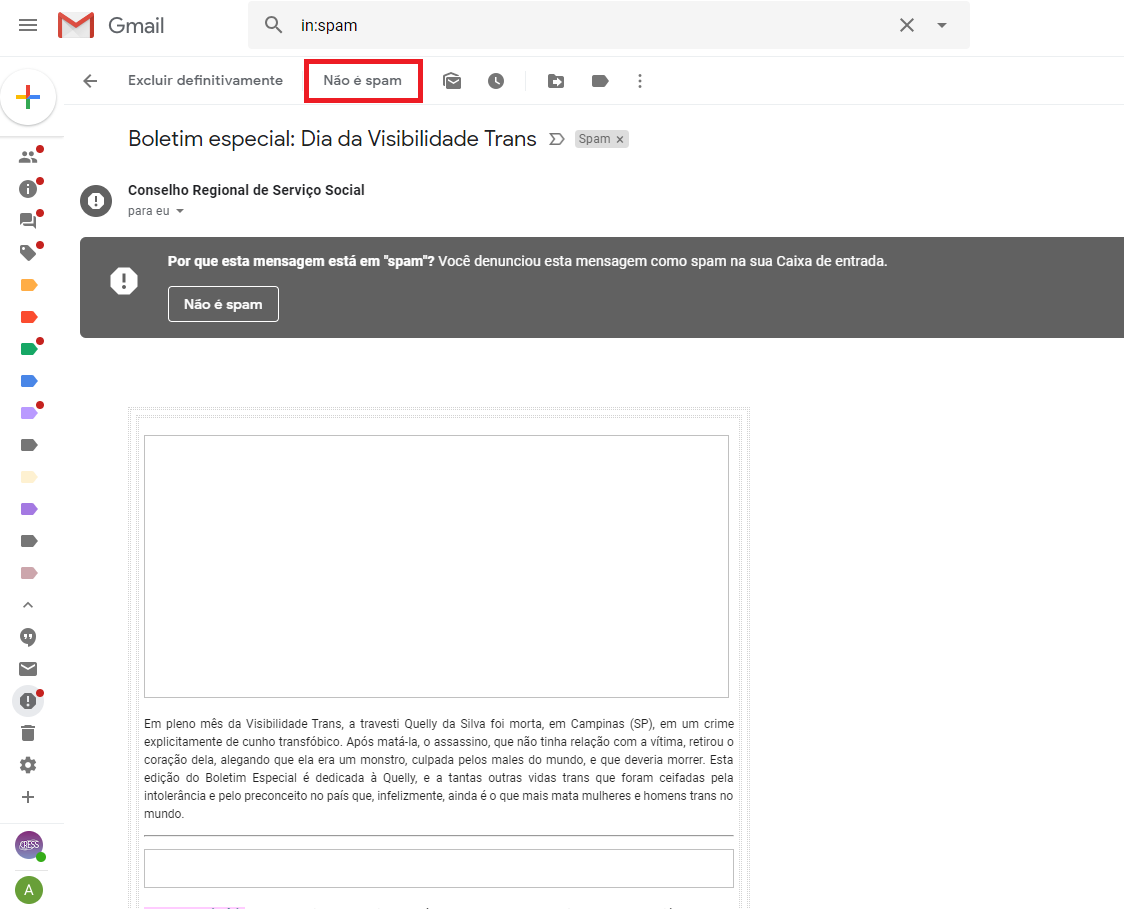Viewport: 1124px width, 909px height.
Task: Open the main hamburger menu
Action: [28, 25]
